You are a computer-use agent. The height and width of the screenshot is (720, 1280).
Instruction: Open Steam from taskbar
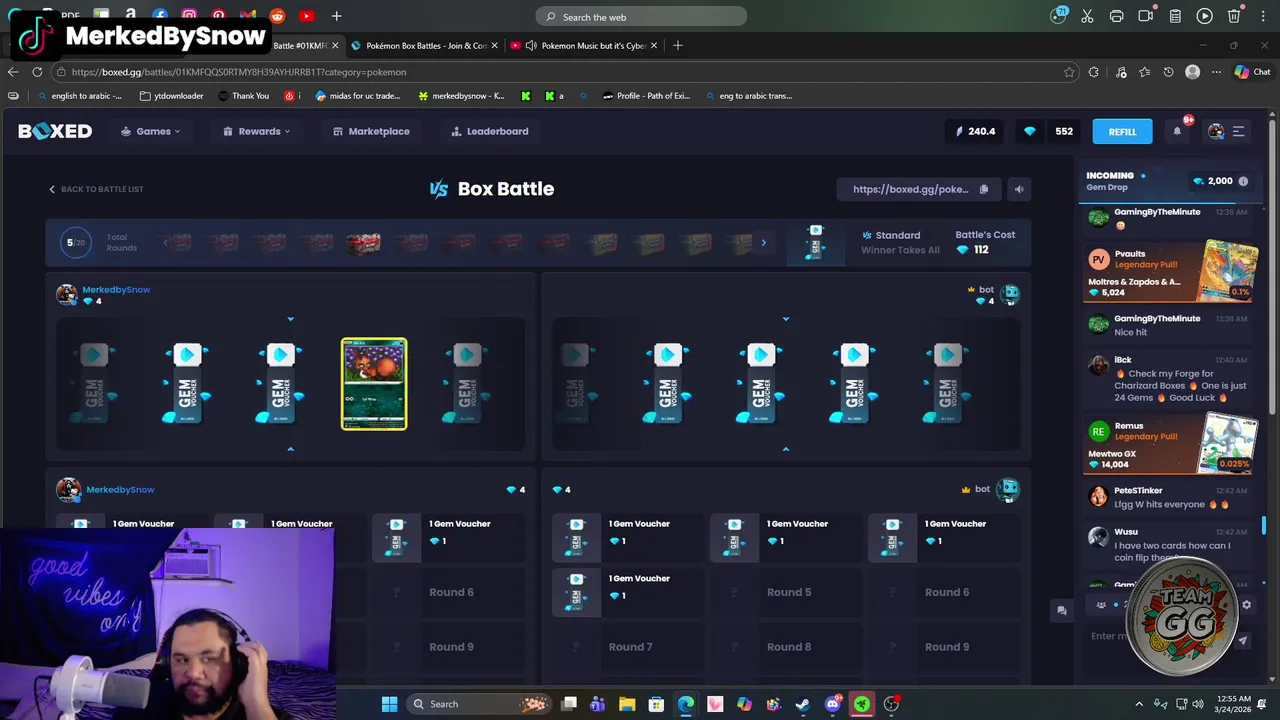coord(802,704)
